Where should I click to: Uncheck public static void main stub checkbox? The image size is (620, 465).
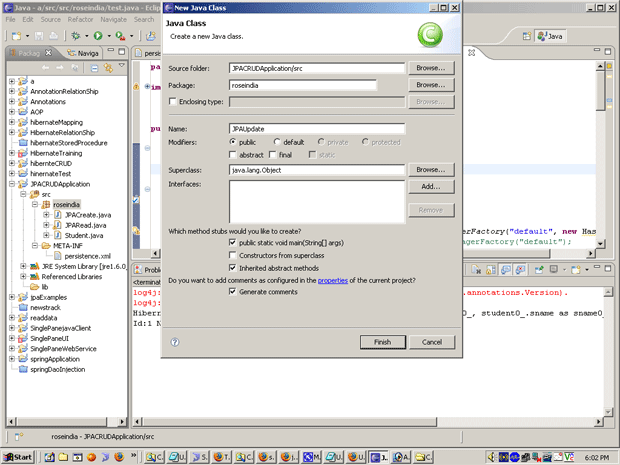click(232, 242)
